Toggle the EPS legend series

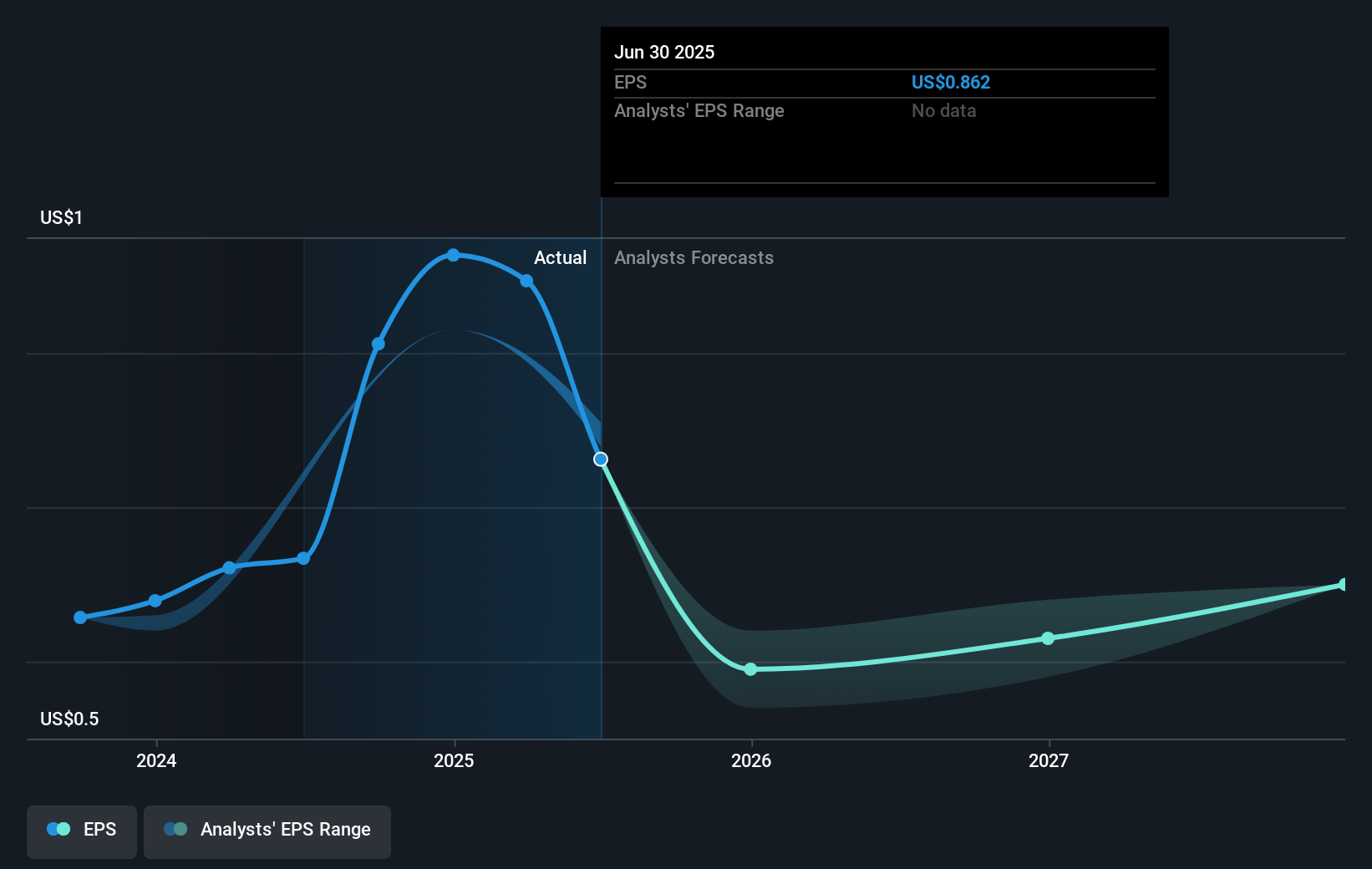point(82,831)
